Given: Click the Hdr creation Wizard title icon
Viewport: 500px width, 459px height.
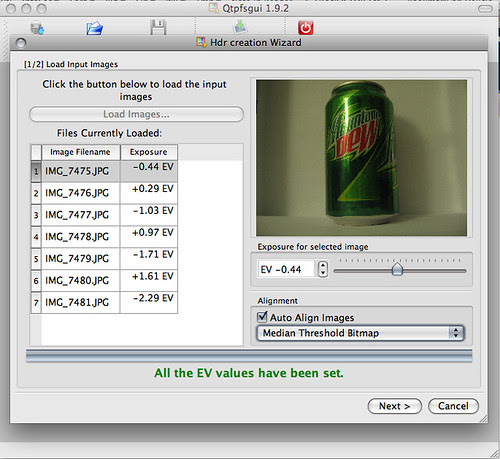Looking at the screenshot, I should click(x=201, y=42).
